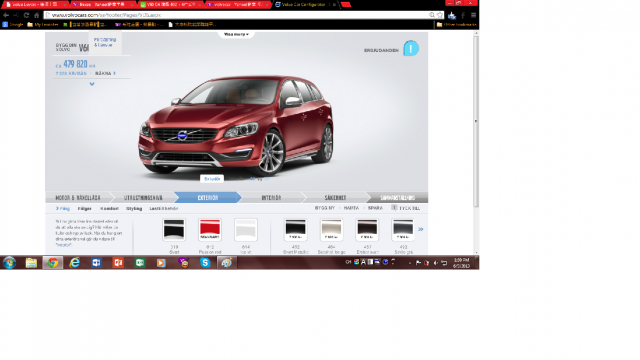Open the Windows Start orb

pos(9,262)
